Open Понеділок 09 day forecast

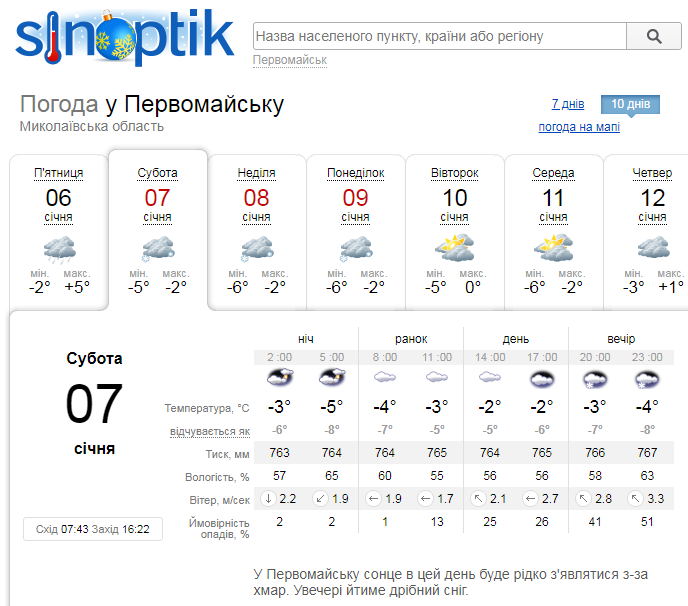click(x=355, y=173)
